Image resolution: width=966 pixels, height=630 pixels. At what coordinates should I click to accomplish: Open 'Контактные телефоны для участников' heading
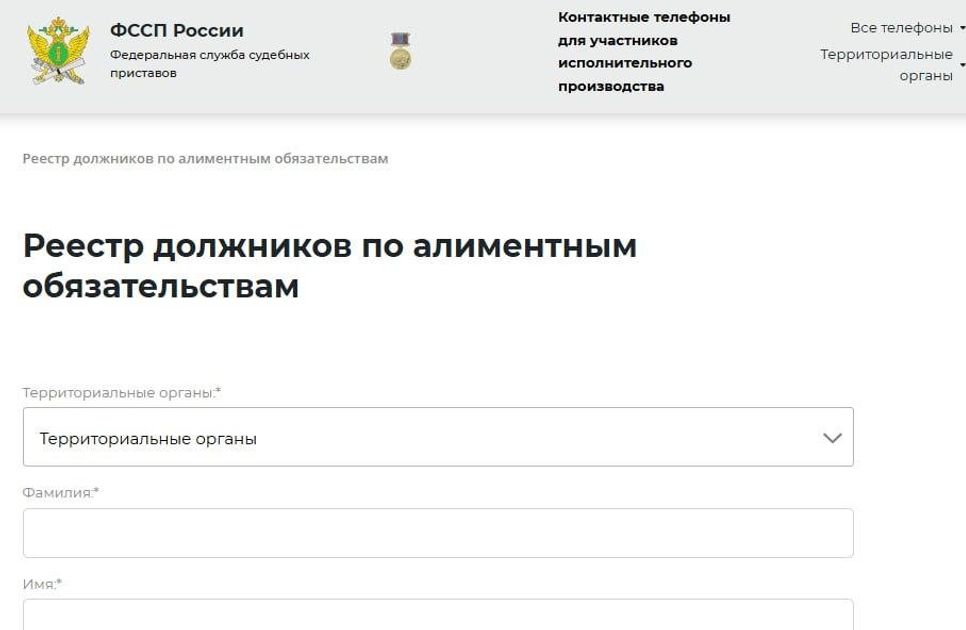[x=644, y=52]
